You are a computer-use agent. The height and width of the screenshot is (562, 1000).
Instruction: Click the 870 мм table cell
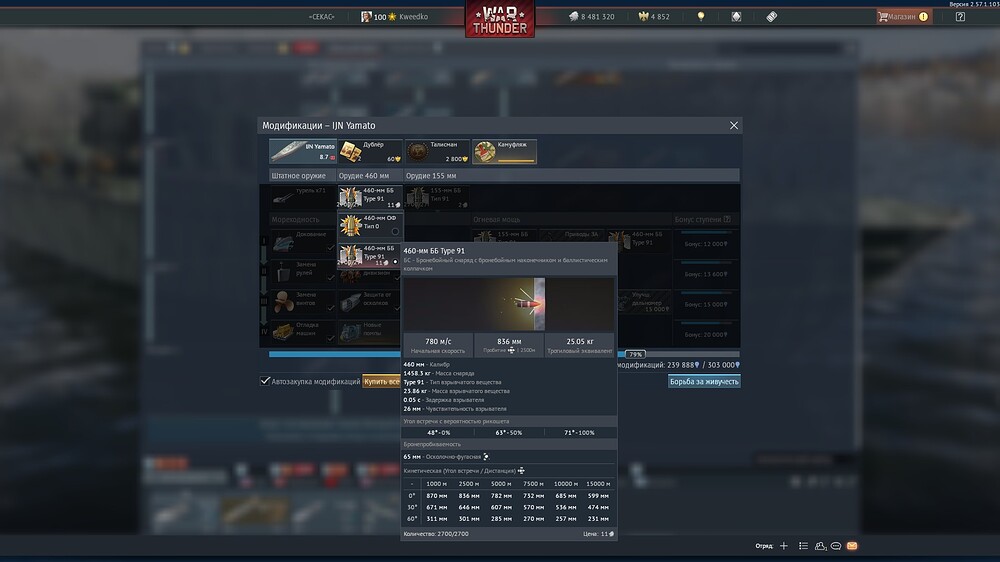click(x=437, y=496)
